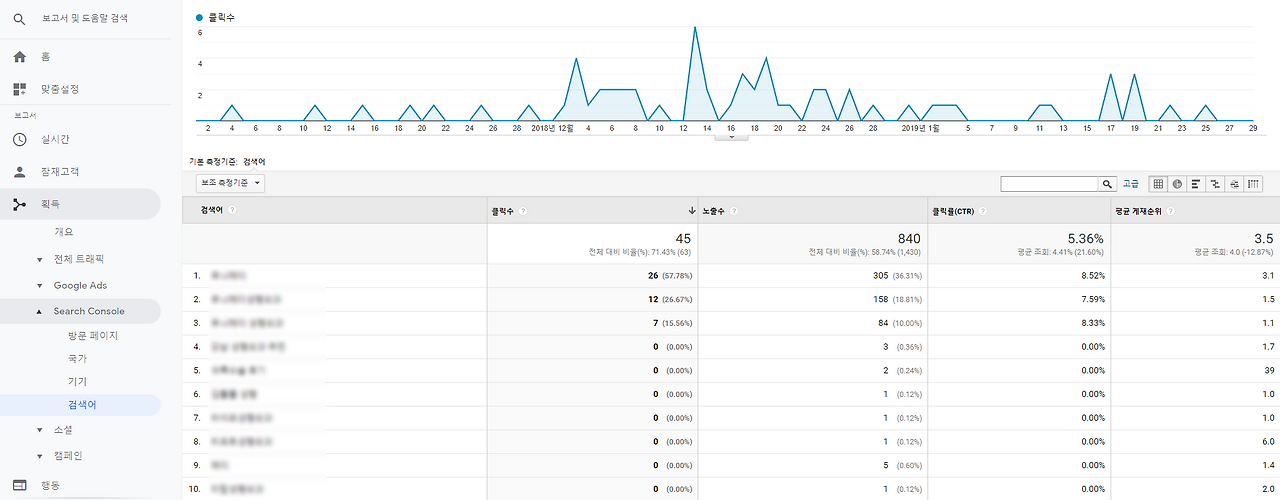Image resolution: width=1280 pixels, height=500 pixels.
Task: Click help icon next to 클릭수 header
Action: coord(523,211)
